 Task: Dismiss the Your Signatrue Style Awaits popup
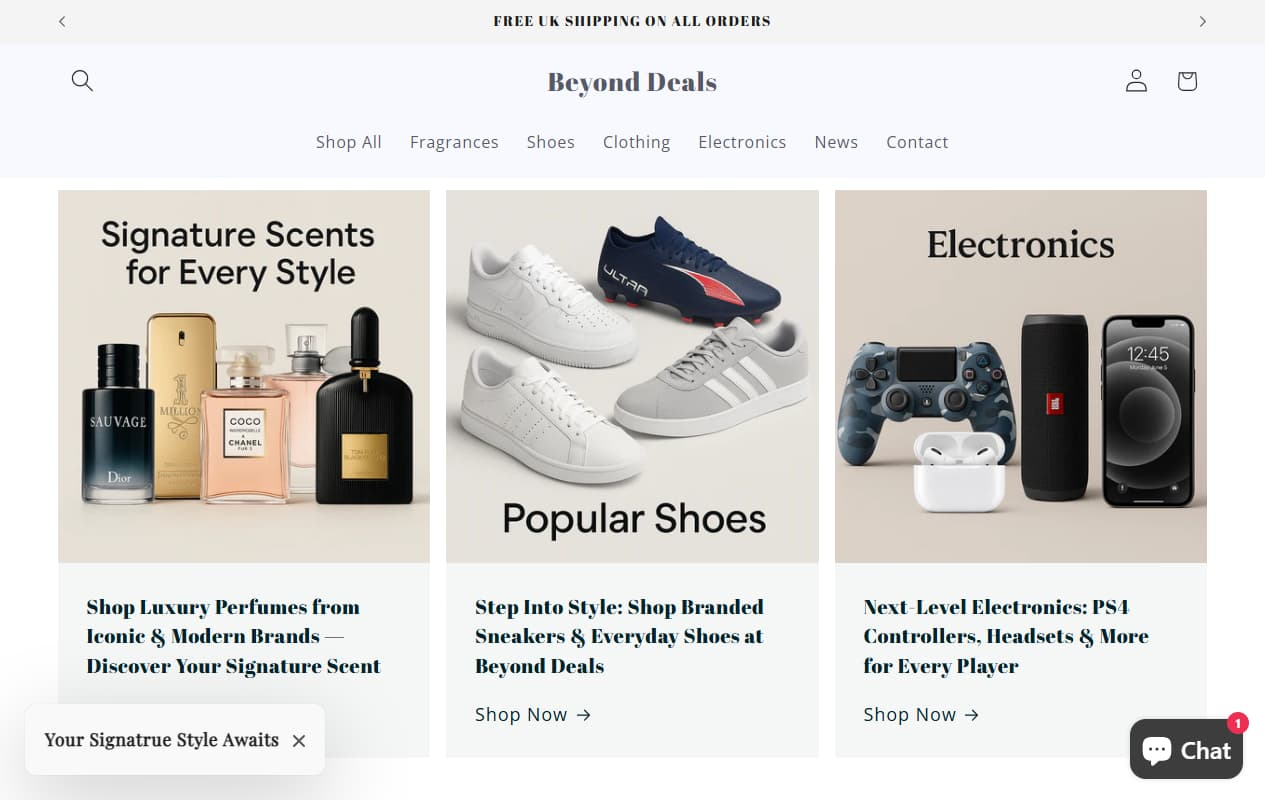coord(299,741)
